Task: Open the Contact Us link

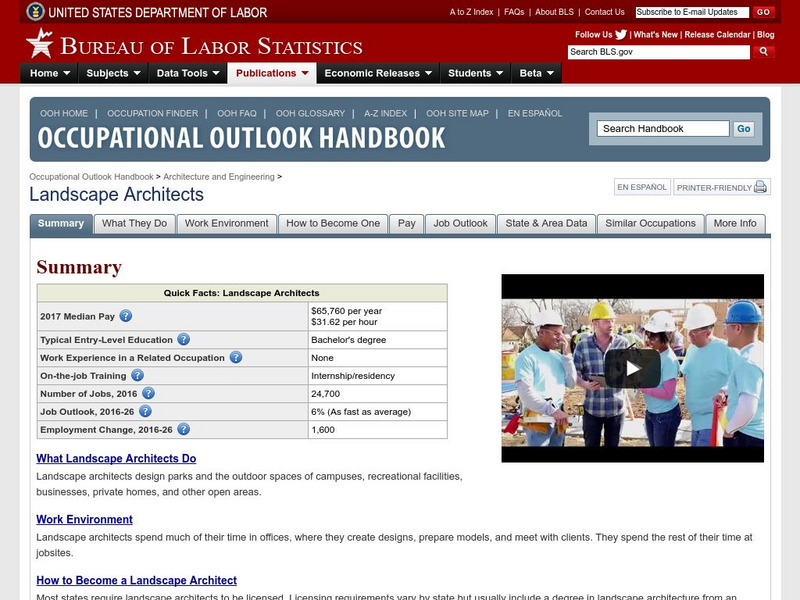Action: coord(604,12)
